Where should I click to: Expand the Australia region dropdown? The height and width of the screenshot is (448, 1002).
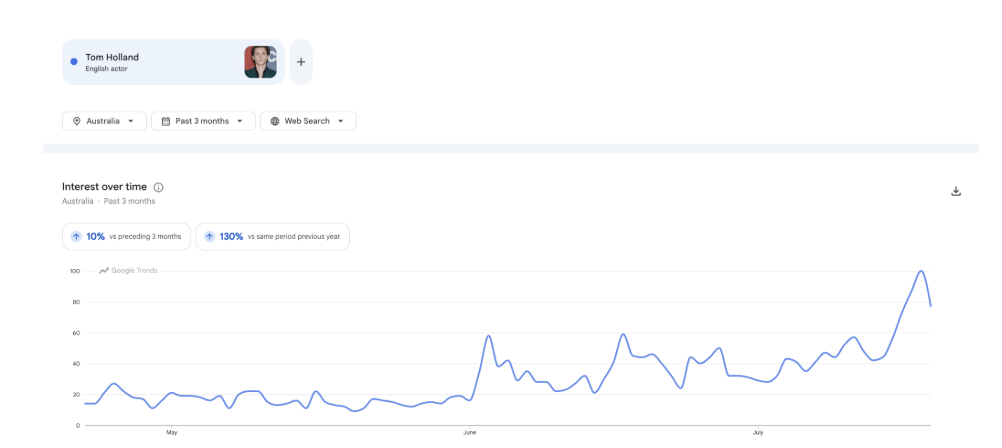point(104,121)
